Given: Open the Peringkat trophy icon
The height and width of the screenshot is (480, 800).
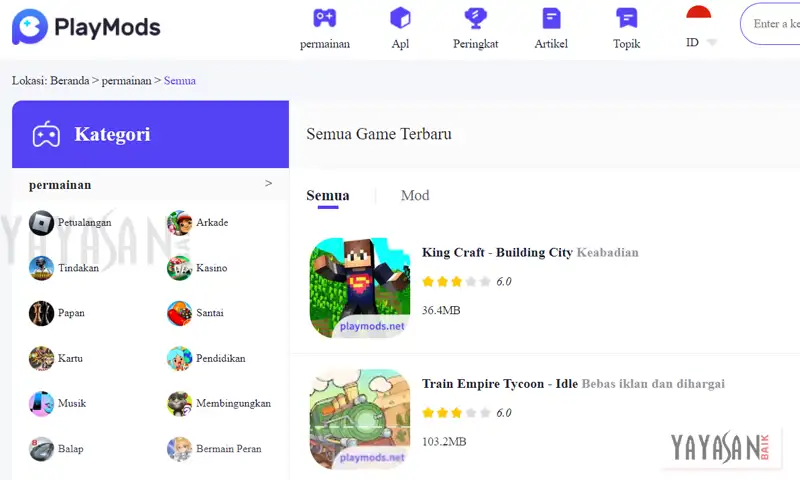Looking at the screenshot, I should 476,18.
